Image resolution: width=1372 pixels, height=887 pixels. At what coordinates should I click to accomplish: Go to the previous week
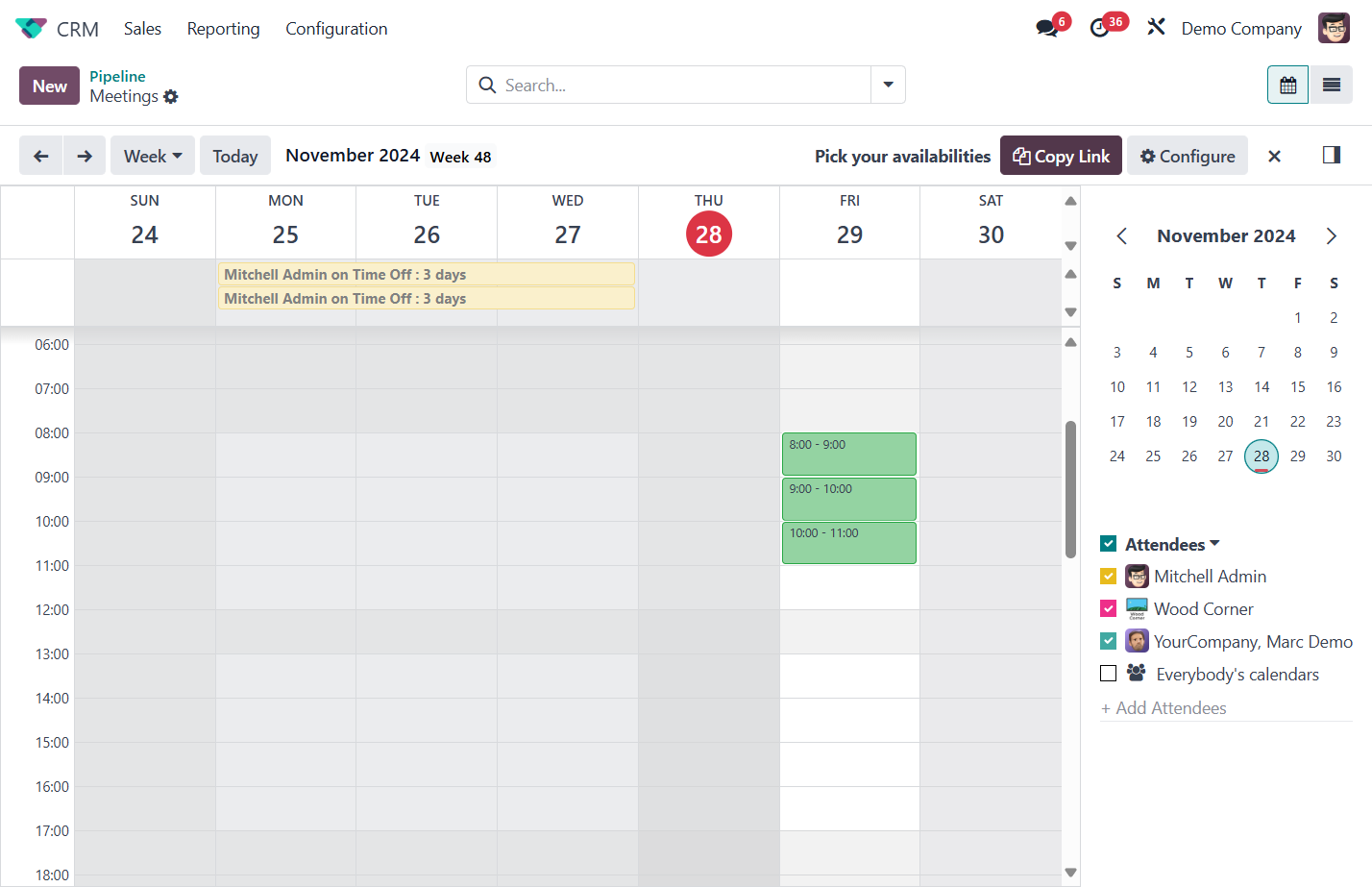coord(40,156)
